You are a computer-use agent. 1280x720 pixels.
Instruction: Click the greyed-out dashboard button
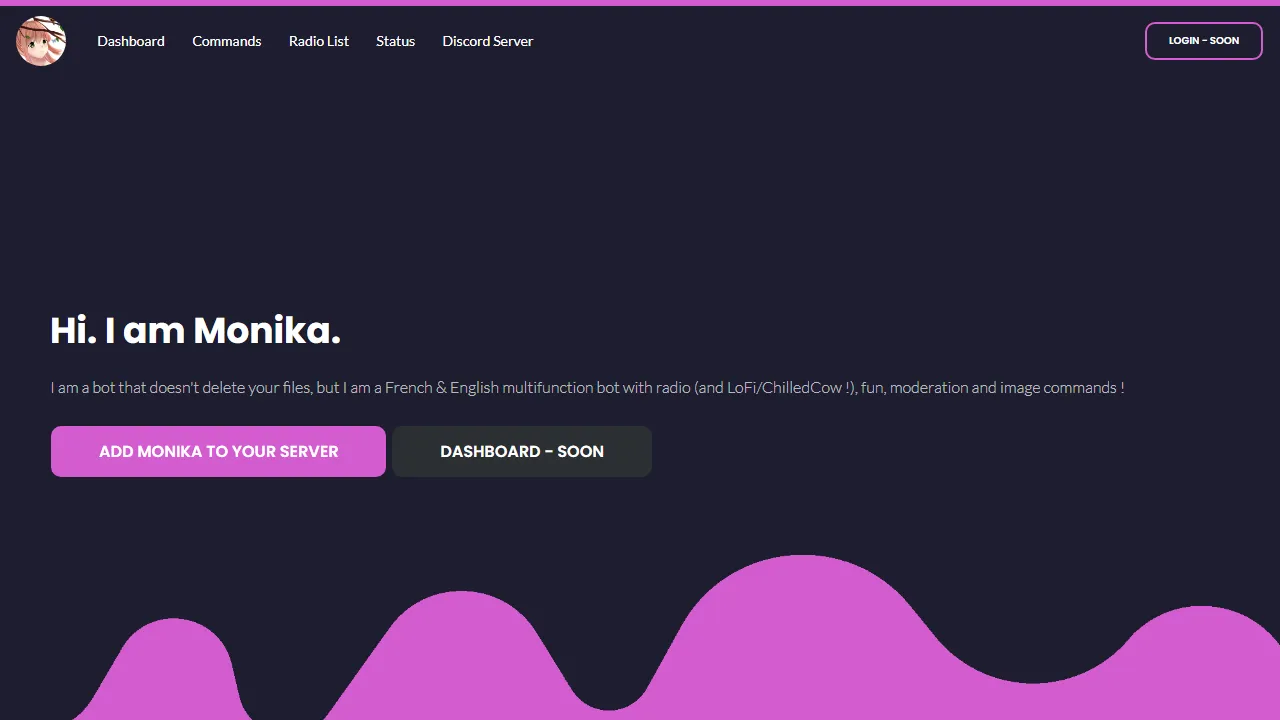521,451
